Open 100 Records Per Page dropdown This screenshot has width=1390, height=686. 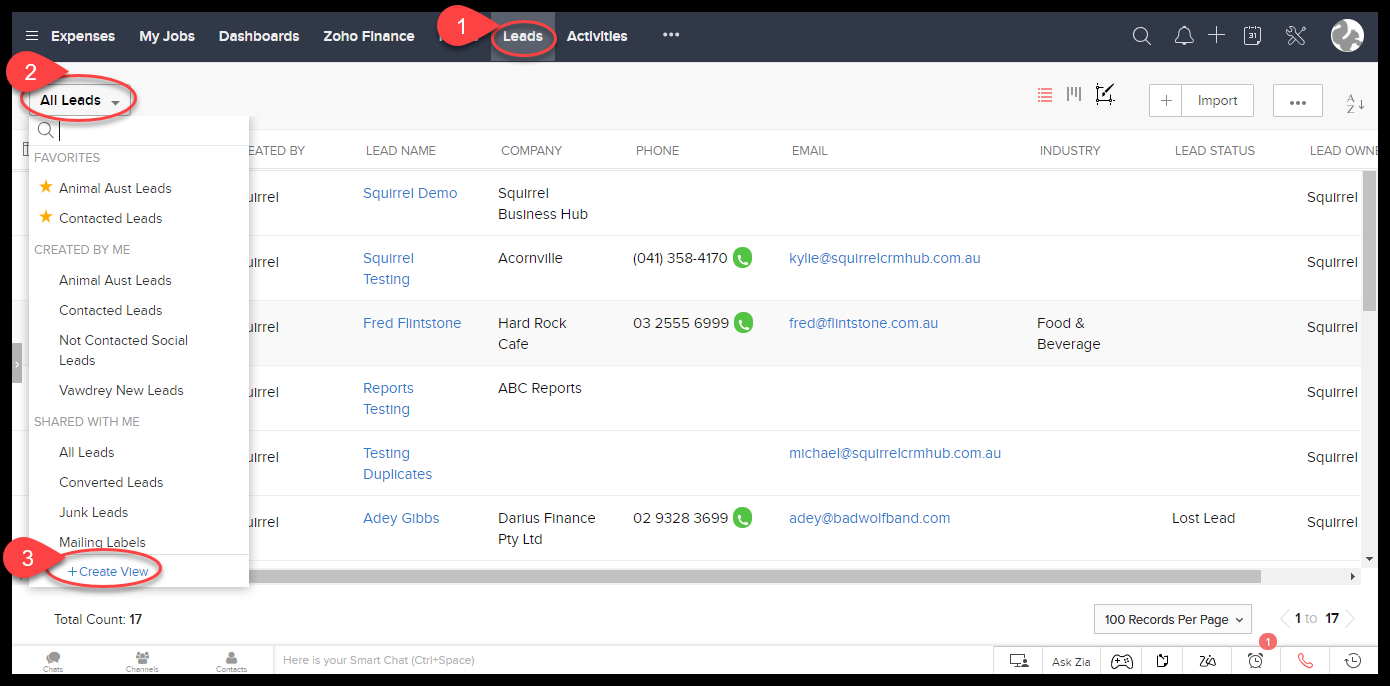[1173, 619]
